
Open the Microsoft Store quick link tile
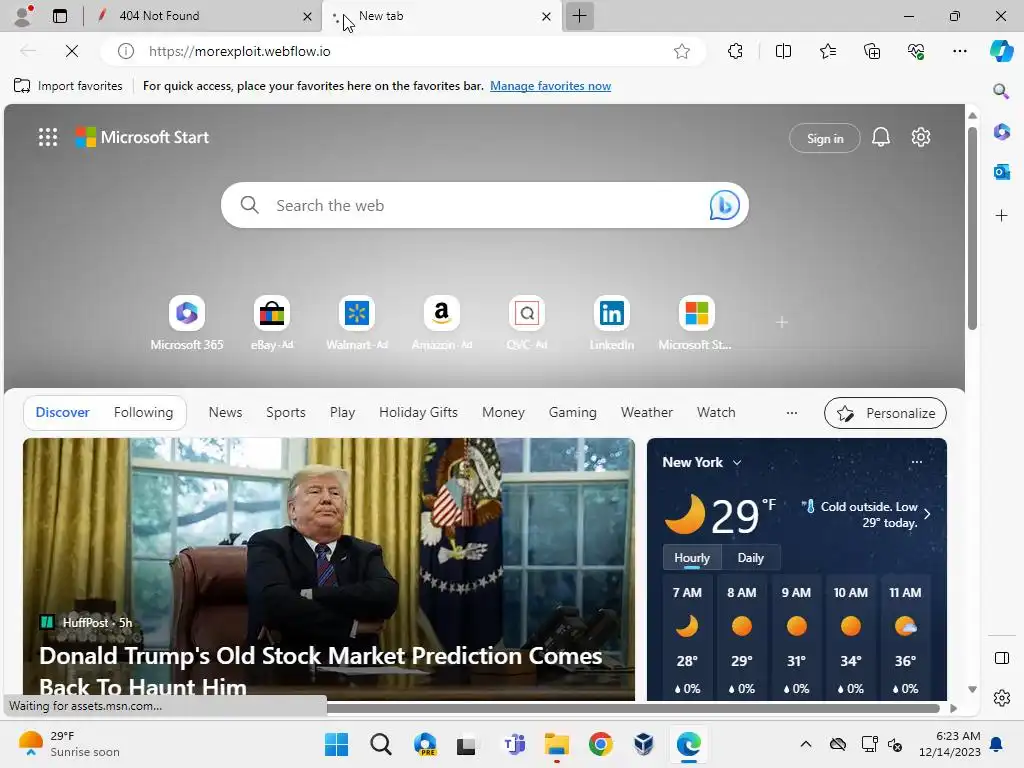(696, 323)
